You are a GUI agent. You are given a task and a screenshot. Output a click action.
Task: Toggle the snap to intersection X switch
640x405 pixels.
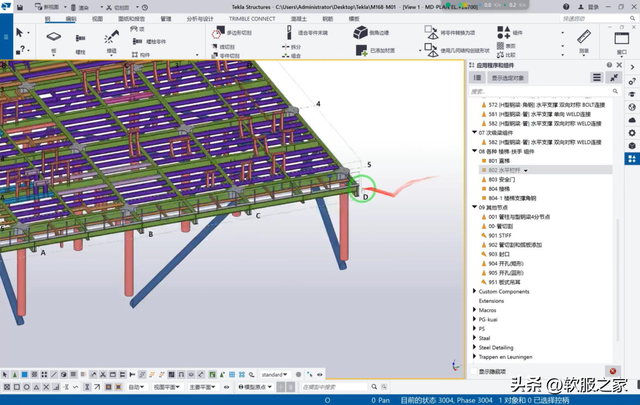(x=46, y=387)
